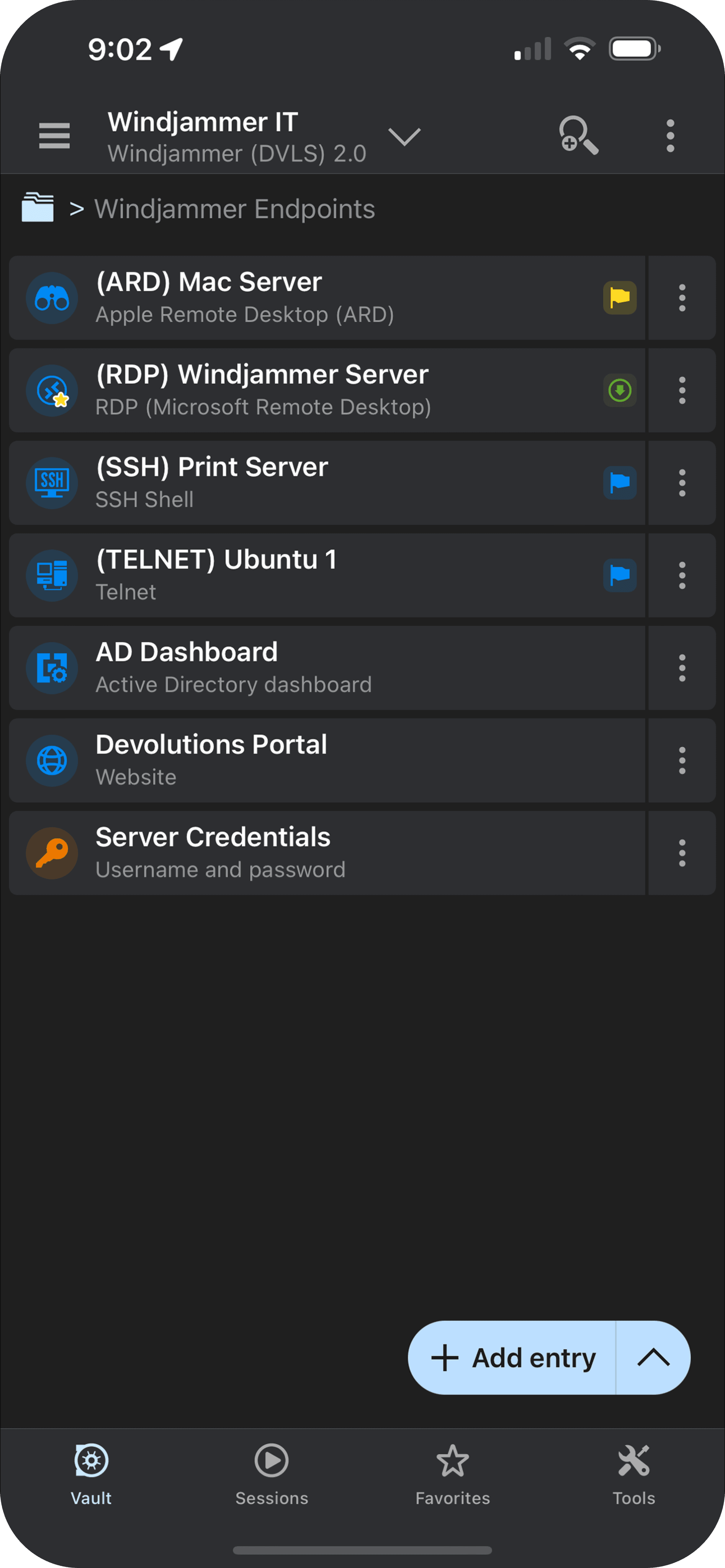
Task: Expand the Add entry options chevron
Action: (x=653, y=1357)
